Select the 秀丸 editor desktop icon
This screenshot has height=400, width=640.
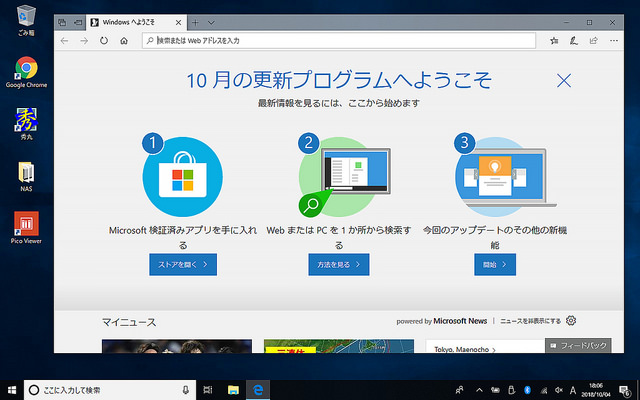pyautogui.click(x=27, y=124)
